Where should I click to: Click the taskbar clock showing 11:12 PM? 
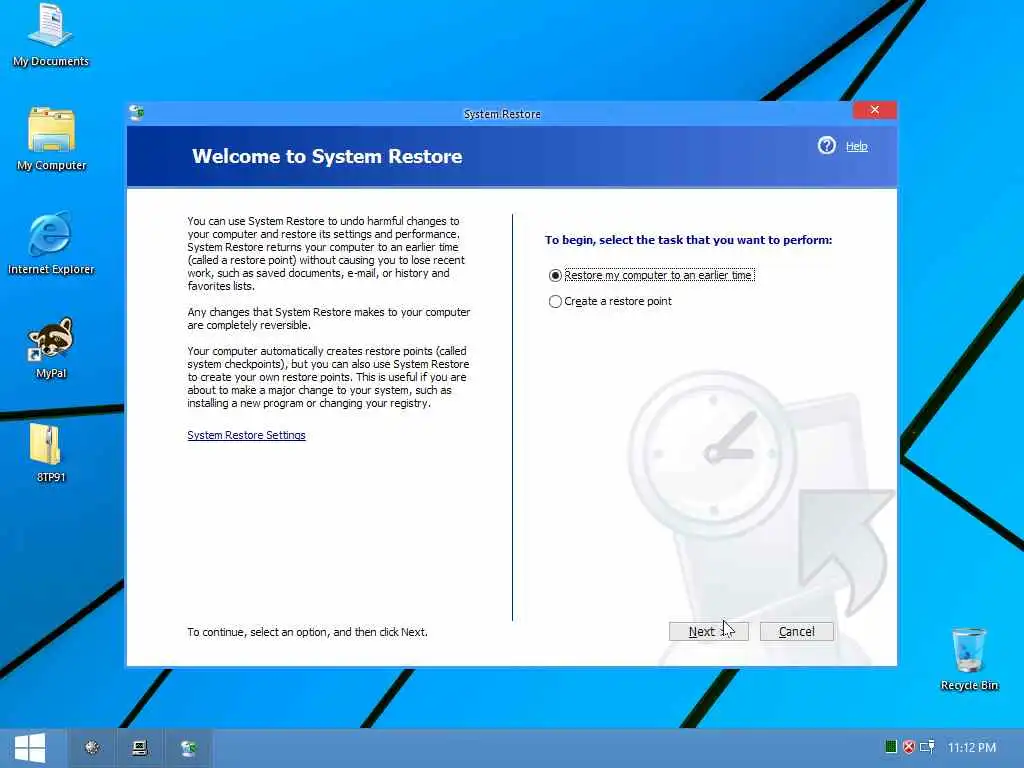pyautogui.click(x=972, y=747)
